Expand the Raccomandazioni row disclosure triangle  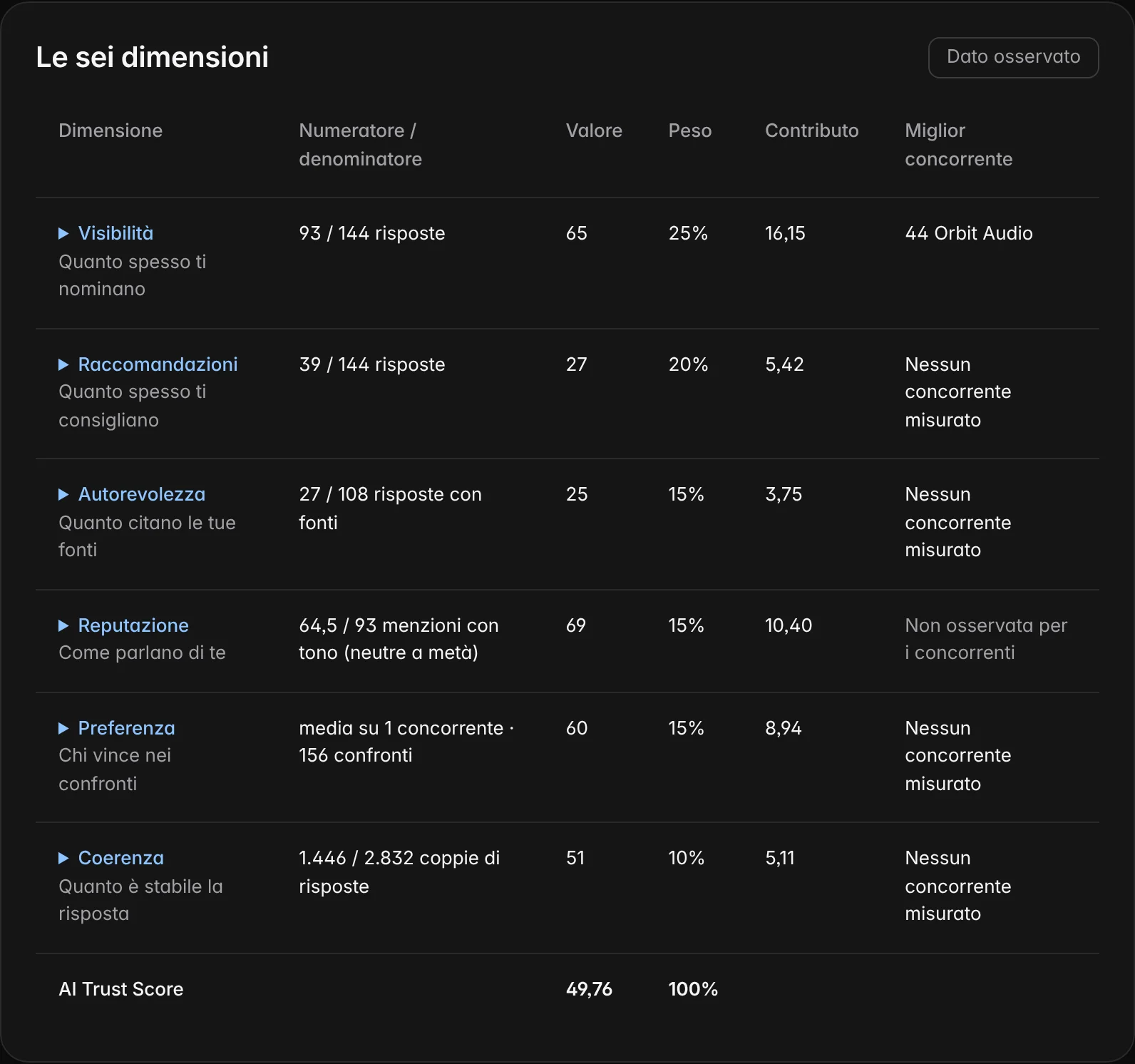point(63,364)
